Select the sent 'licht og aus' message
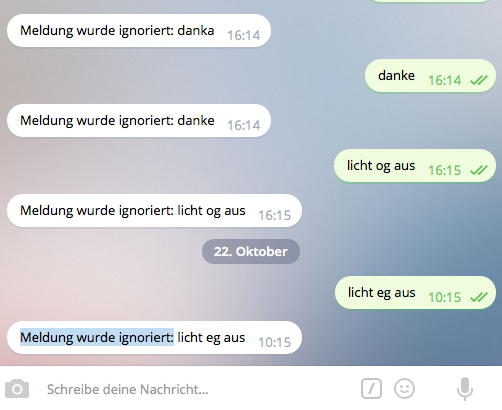Viewport: 502px width, 410px height. click(x=415, y=166)
